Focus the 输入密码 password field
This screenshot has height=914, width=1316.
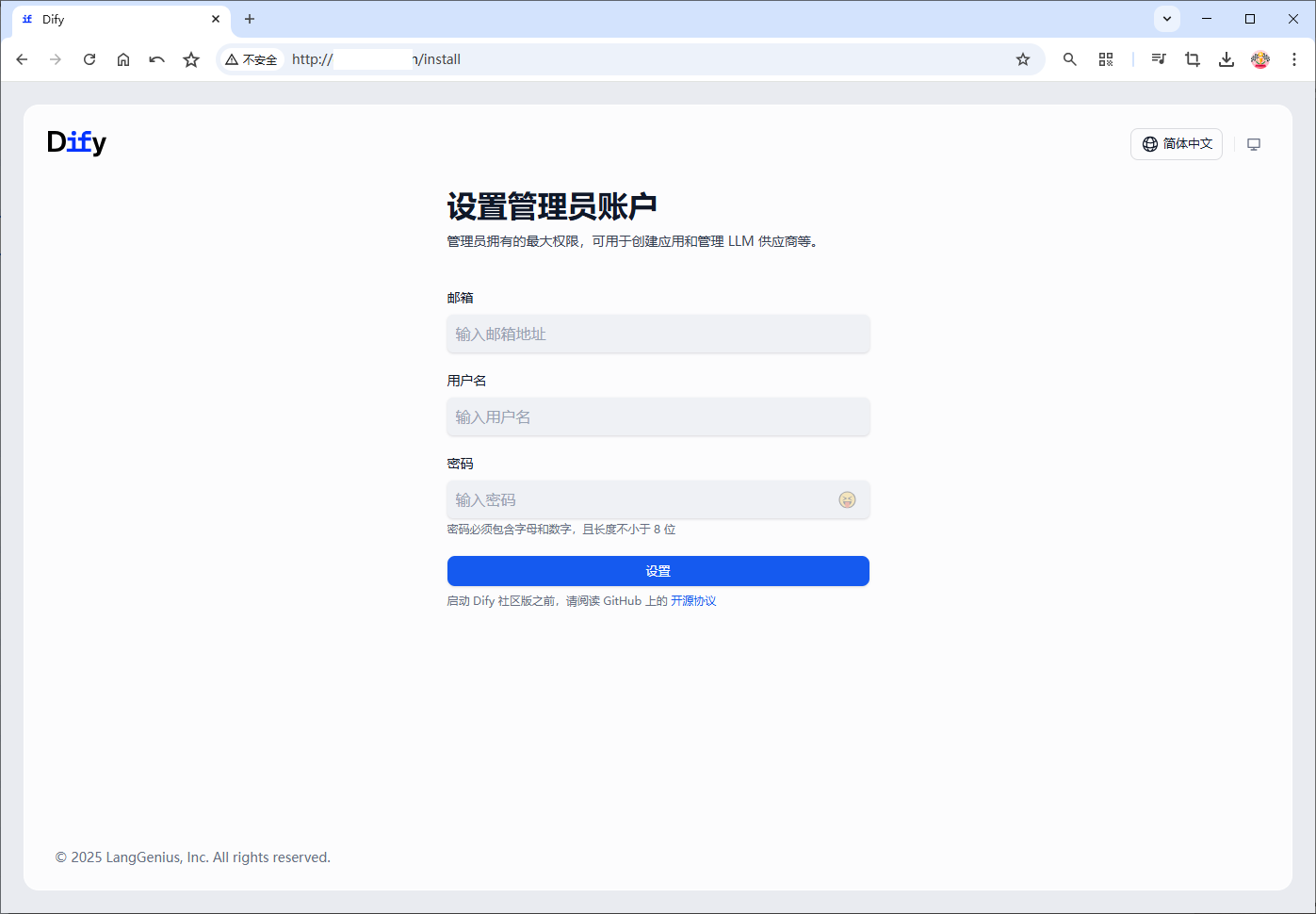pyautogui.click(x=658, y=500)
